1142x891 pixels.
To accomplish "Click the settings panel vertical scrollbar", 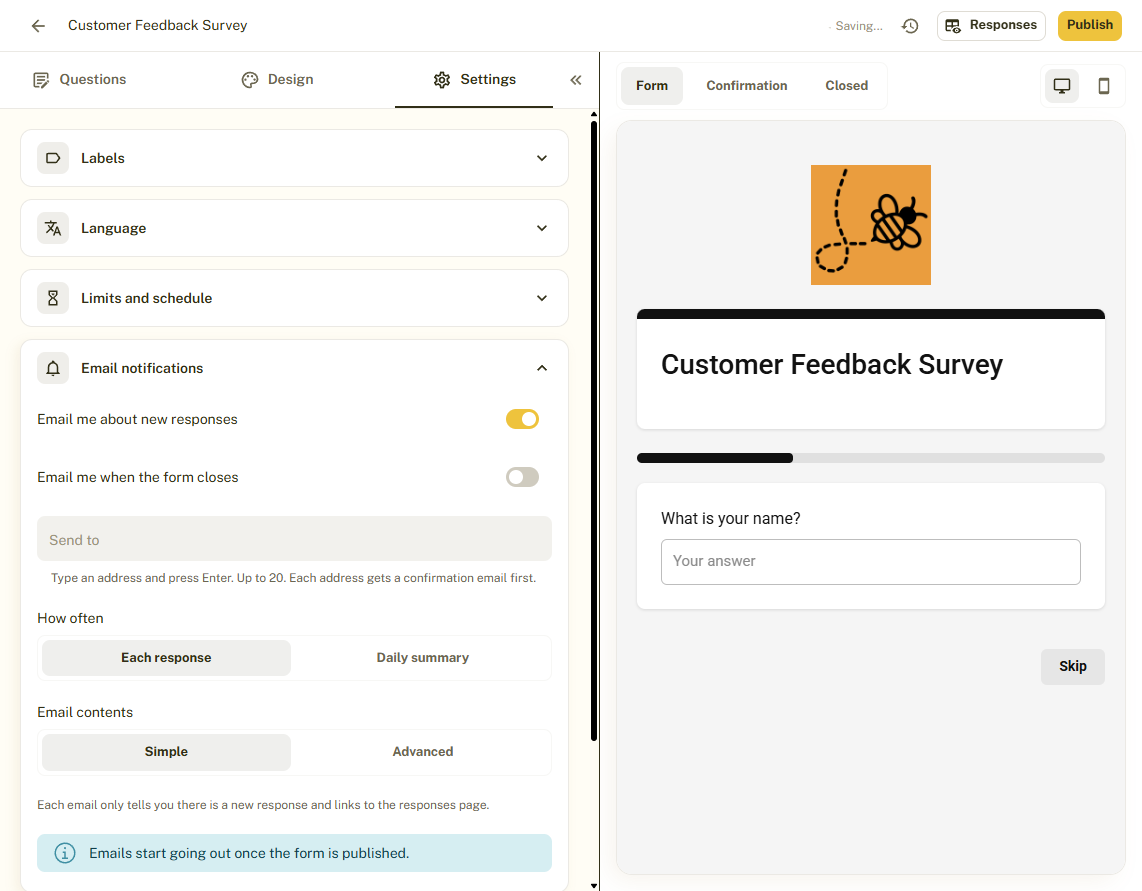I will point(594,430).
